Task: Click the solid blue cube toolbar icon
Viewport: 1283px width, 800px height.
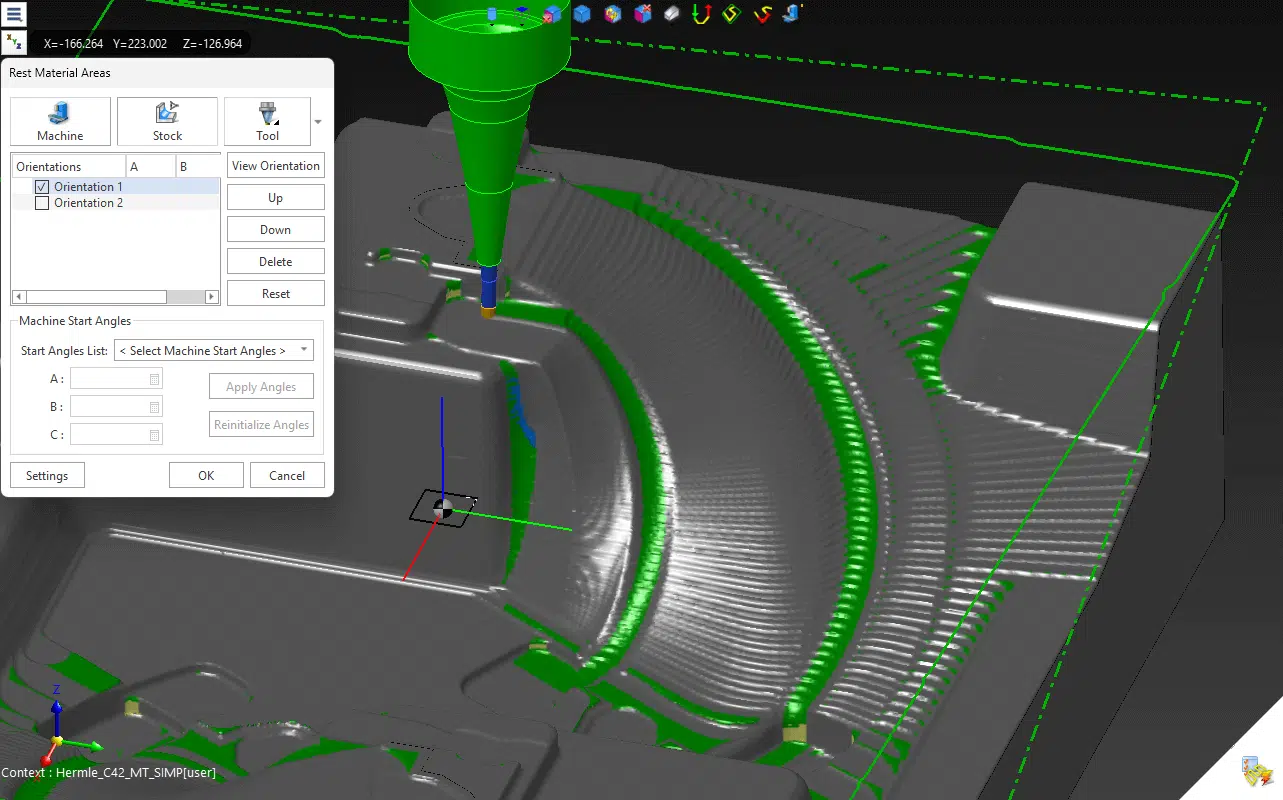Action: coord(582,14)
